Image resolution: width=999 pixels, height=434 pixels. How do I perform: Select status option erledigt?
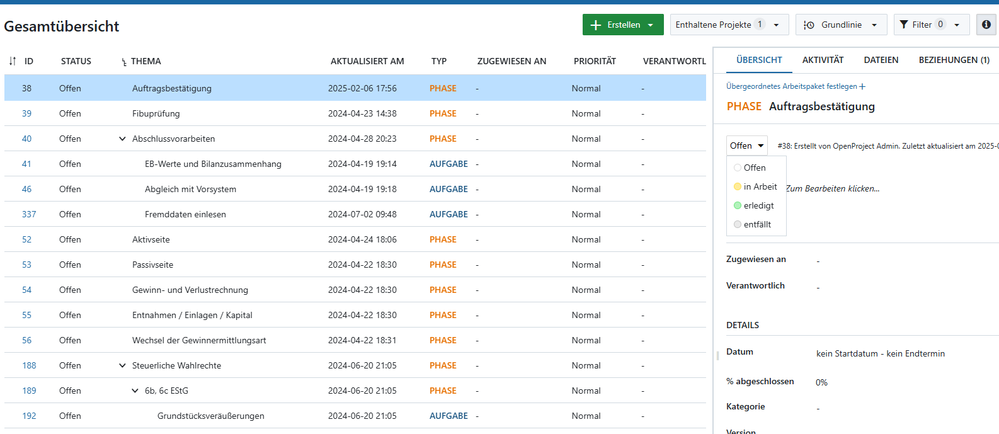point(756,206)
